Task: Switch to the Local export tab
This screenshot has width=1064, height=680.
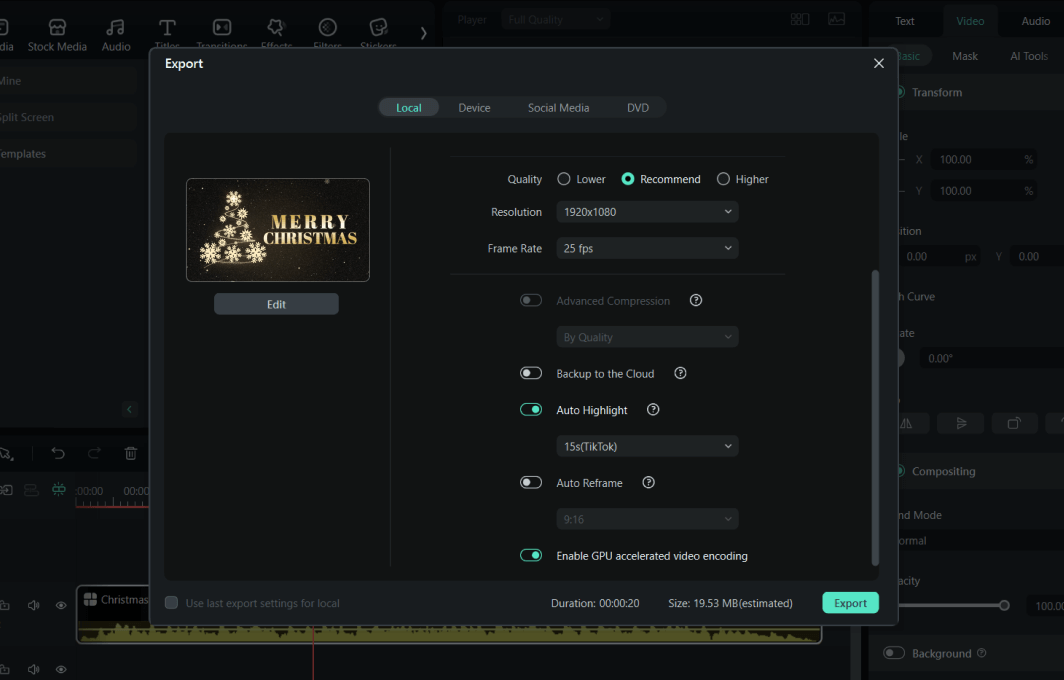Action: pos(408,108)
